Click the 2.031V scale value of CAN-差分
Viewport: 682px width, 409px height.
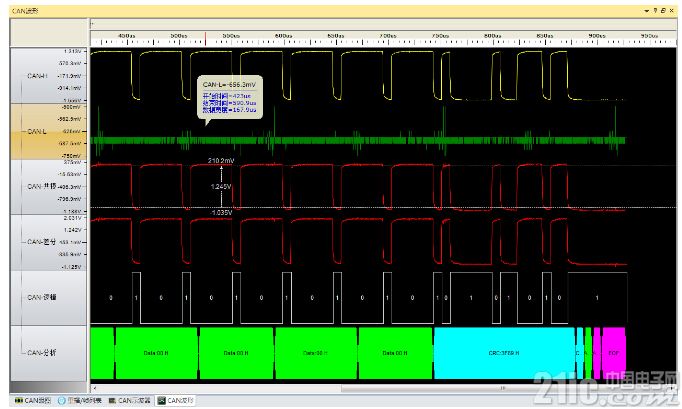click(x=72, y=218)
